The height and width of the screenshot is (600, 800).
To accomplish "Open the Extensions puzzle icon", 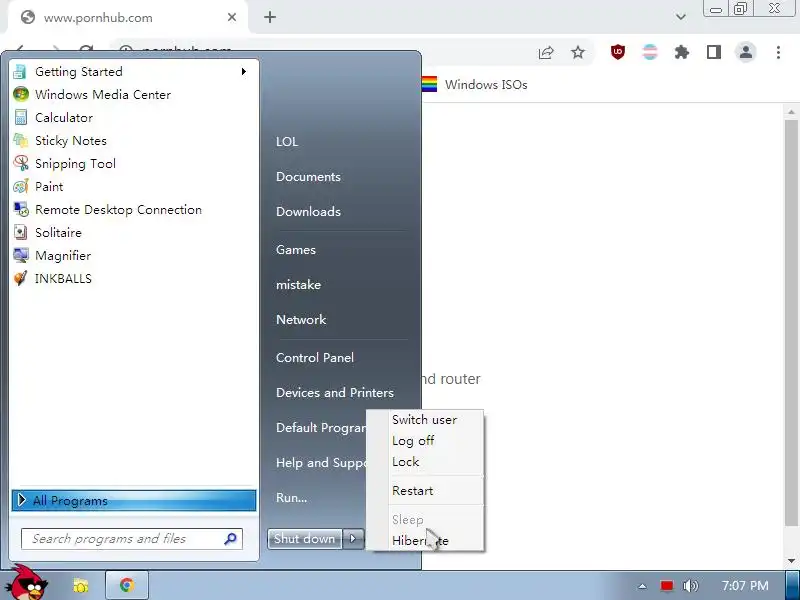I will 682,52.
